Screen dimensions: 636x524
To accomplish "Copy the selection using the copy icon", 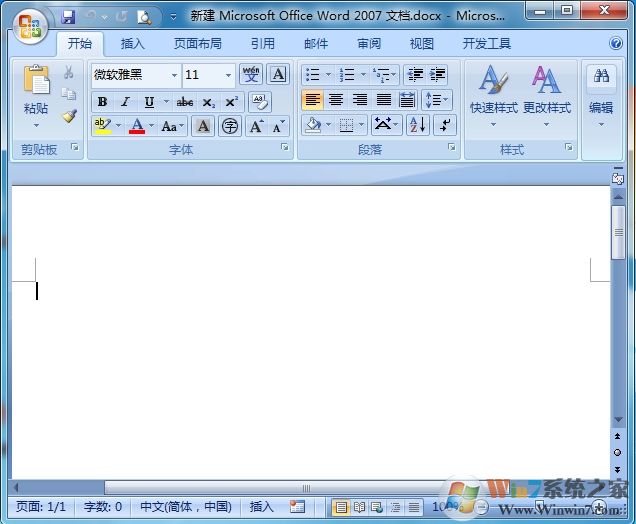I will (x=69, y=94).
